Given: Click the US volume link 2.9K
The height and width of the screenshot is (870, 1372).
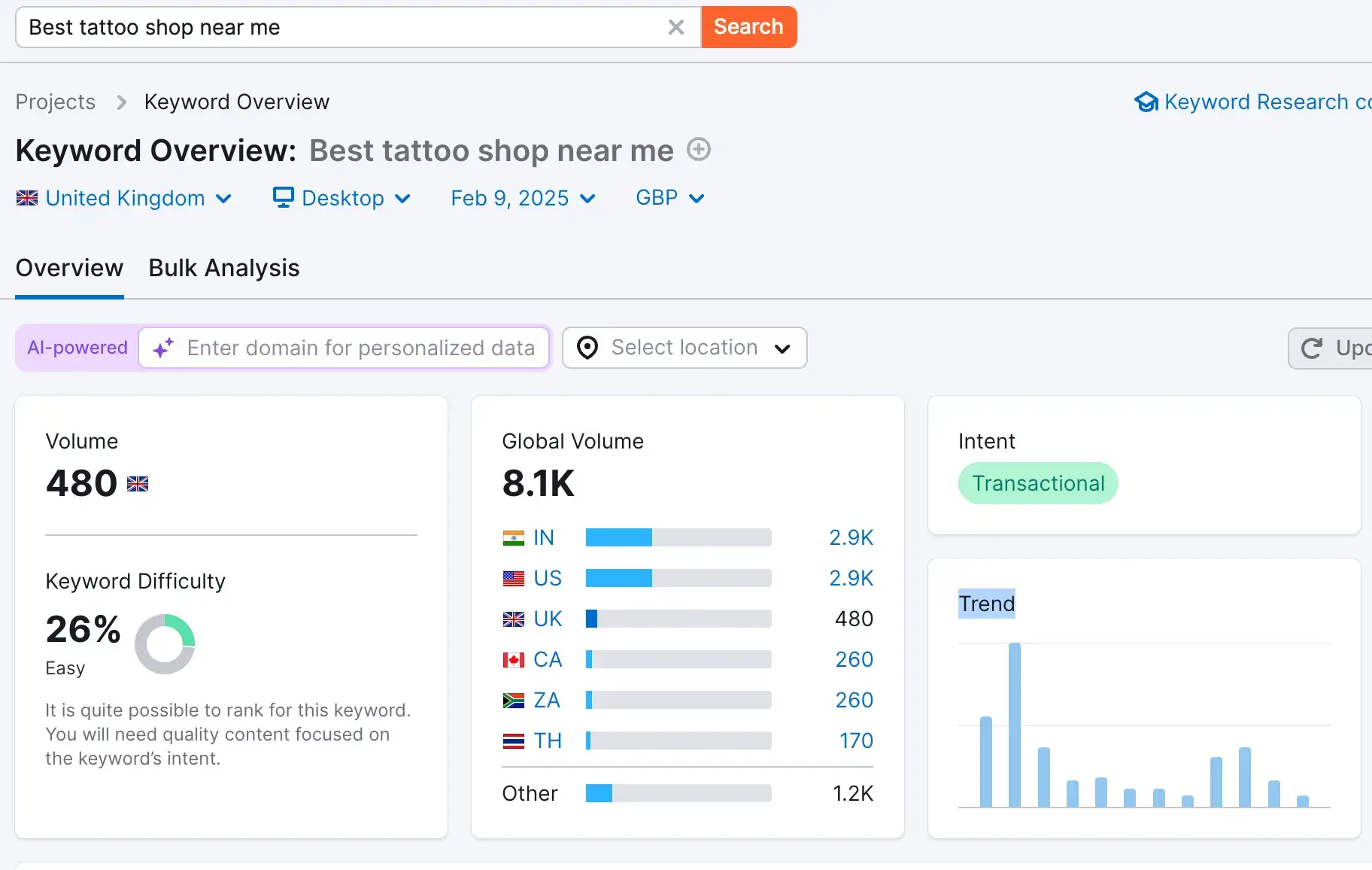Looking at the screenshot, I should (x=851, y=578).
